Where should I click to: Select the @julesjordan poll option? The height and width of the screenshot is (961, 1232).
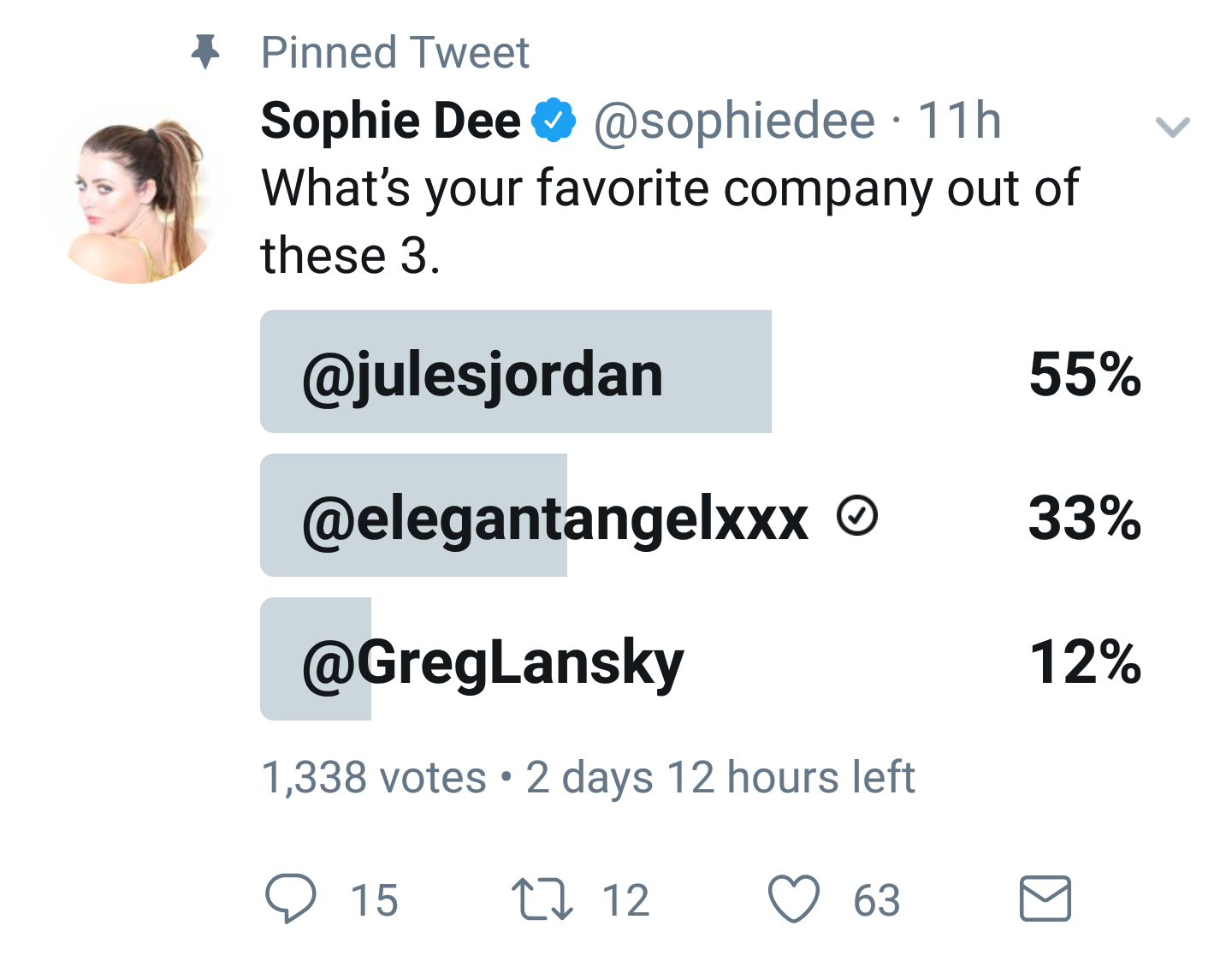[513, 371]
